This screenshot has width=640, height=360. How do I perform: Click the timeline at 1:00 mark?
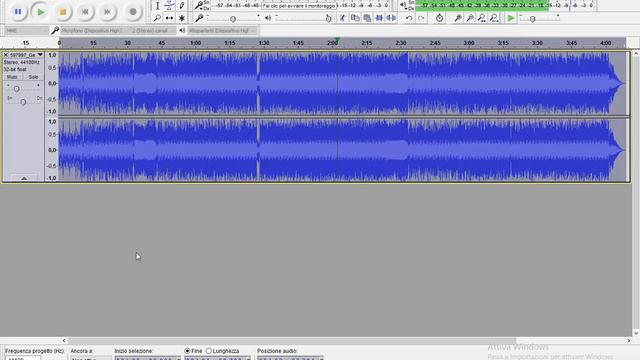pos(196,43)
